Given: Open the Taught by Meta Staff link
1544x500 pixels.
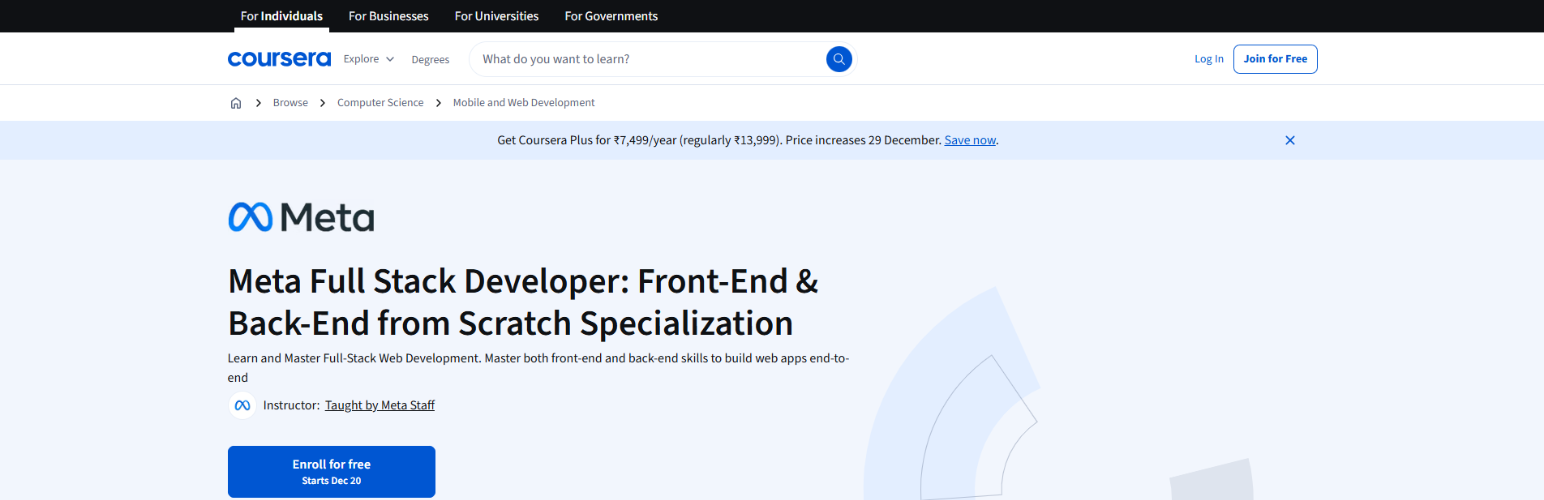Looking at the screenshot, I should click(380, 405).
